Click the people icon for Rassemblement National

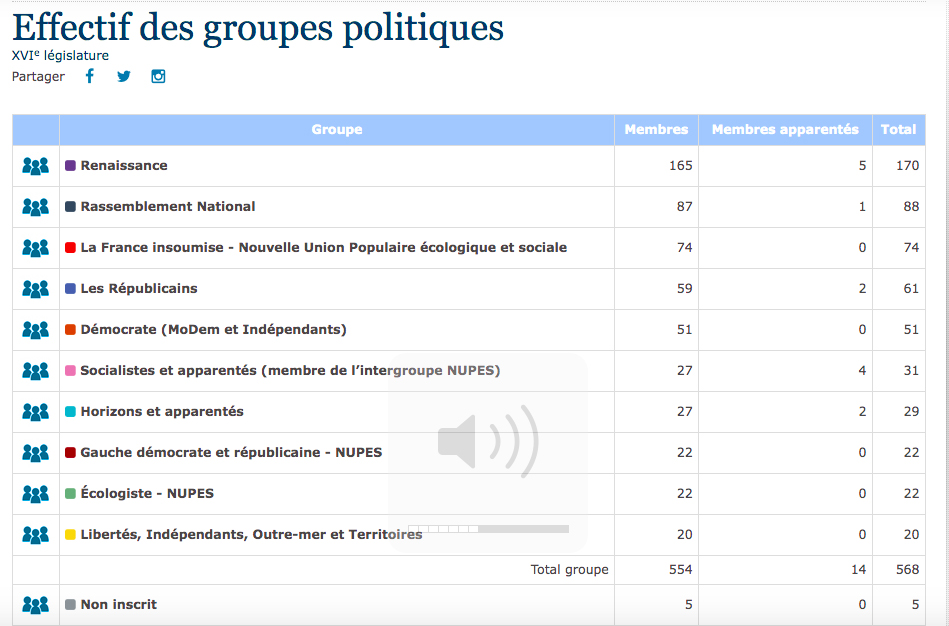pyautogui.click(x=36, y=207)
